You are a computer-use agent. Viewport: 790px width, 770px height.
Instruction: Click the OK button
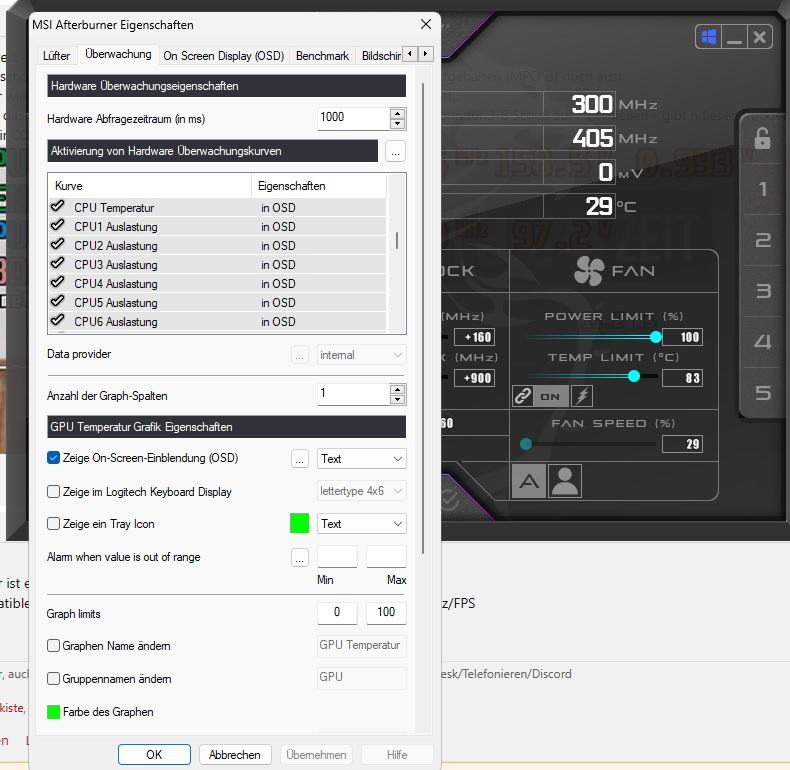(x=154, y=754)
